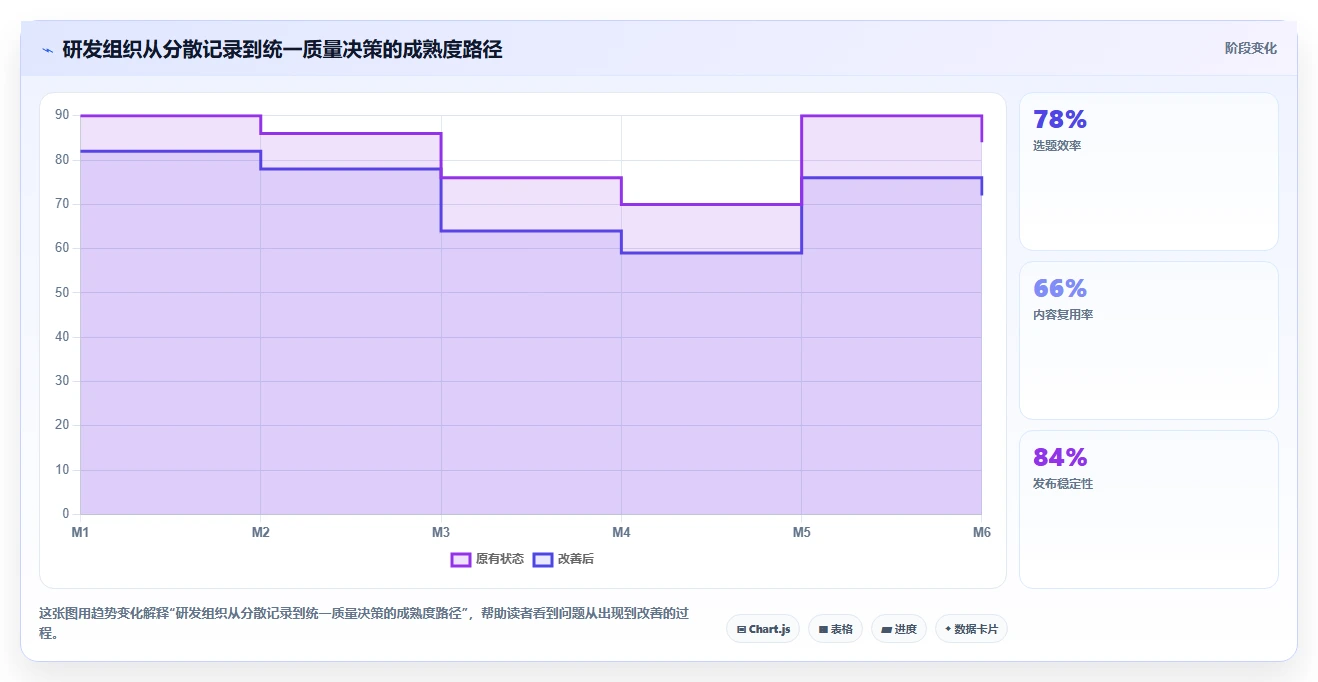Click the M3 axis label
The width and height of the screenshot is (1318, 682).
441,532
